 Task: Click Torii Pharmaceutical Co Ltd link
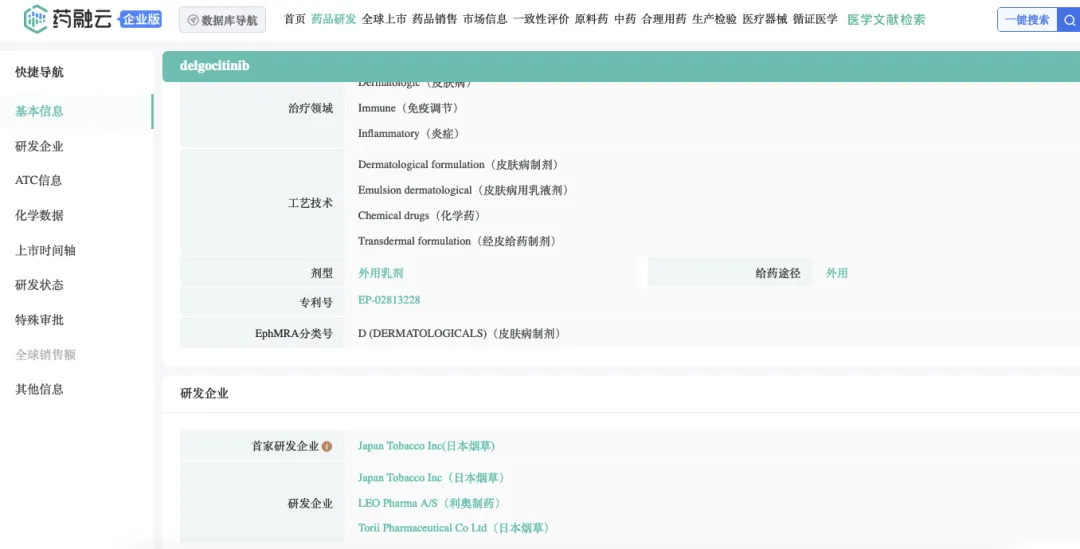coord(454,528)
